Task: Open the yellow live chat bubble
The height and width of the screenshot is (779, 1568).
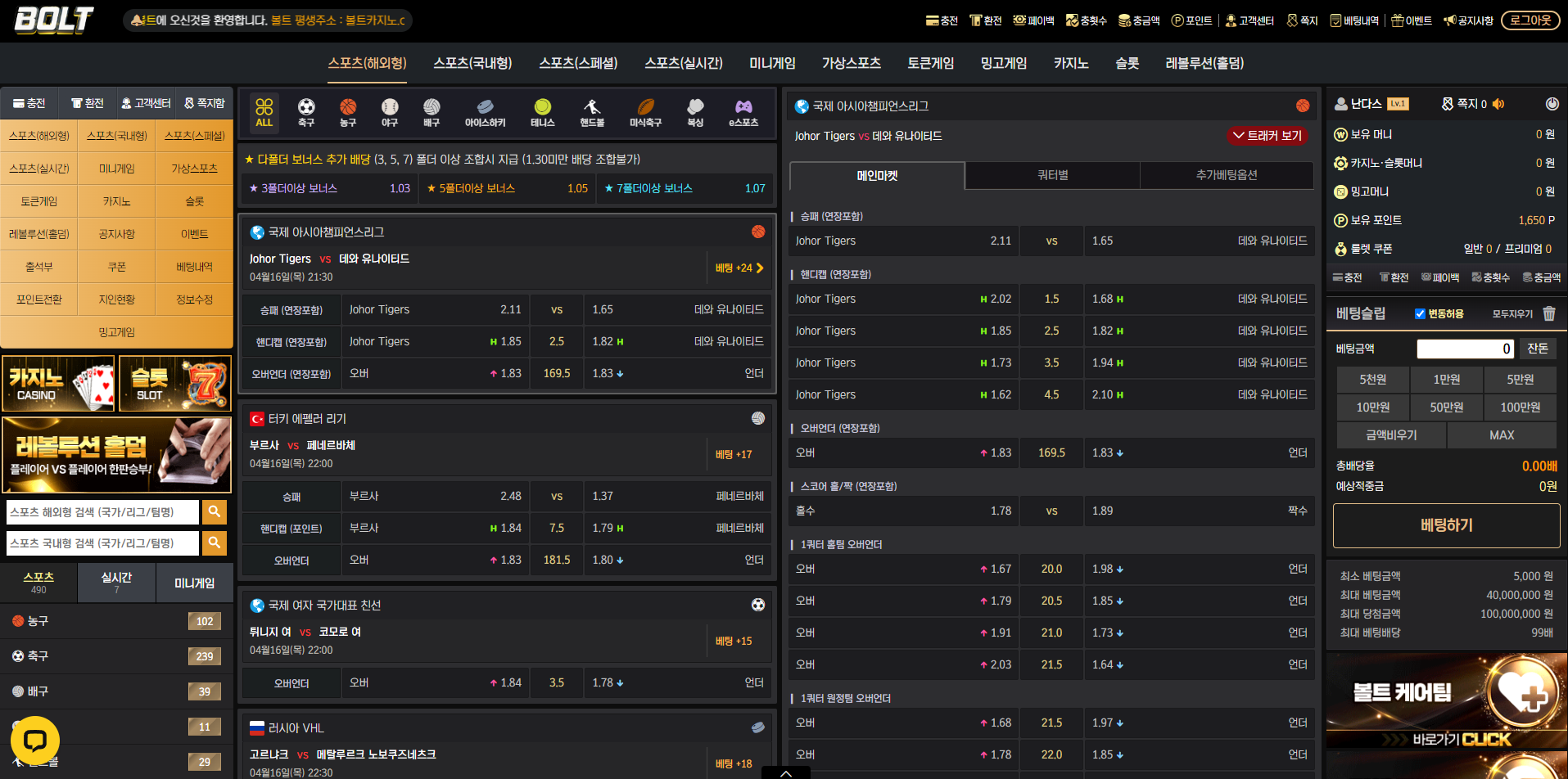Action: point(34,740)
